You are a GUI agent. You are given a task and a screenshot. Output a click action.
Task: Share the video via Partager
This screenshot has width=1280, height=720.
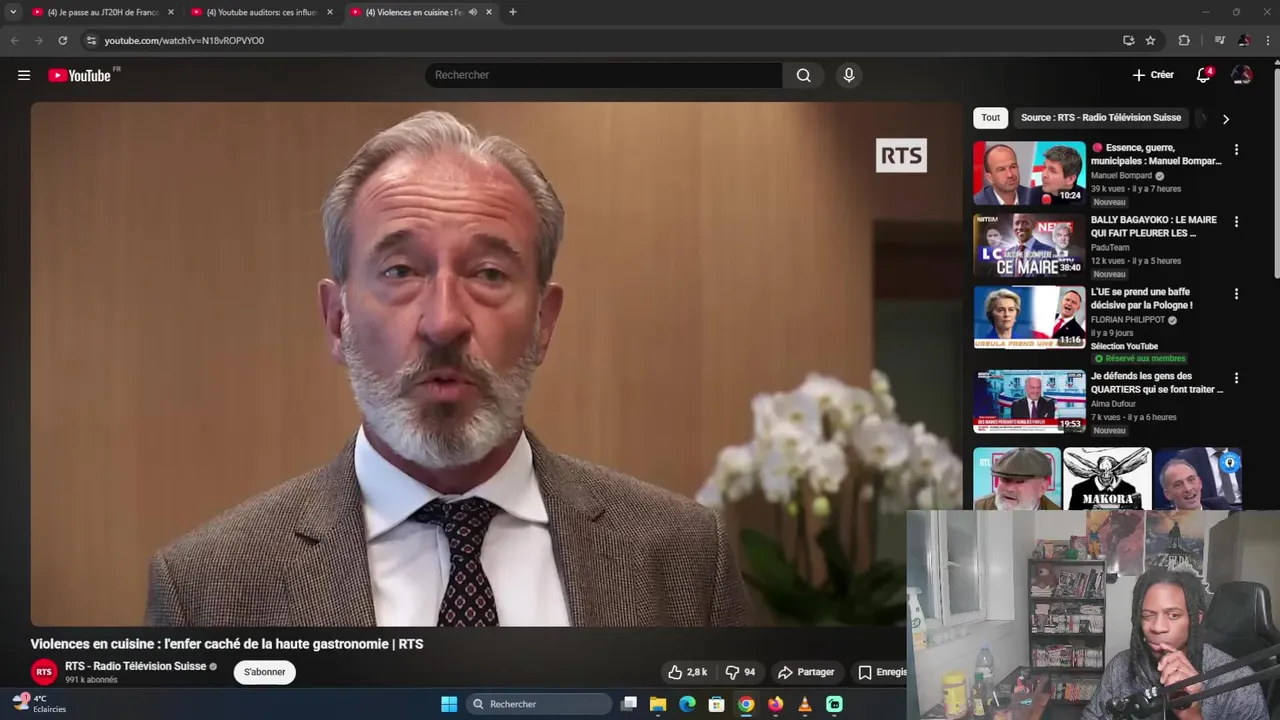coord(806,672)
